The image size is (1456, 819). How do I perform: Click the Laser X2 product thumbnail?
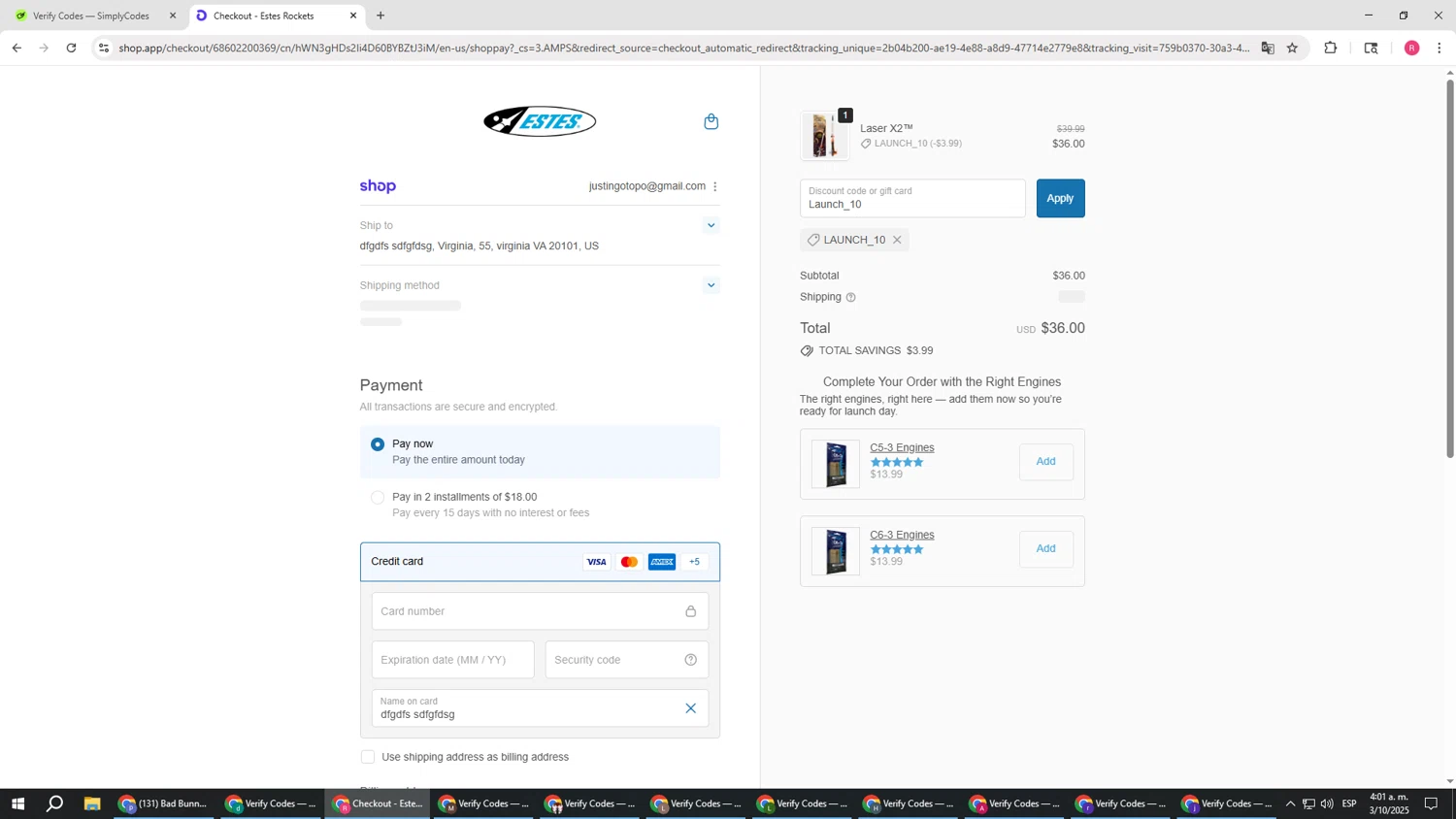point(825,136)
